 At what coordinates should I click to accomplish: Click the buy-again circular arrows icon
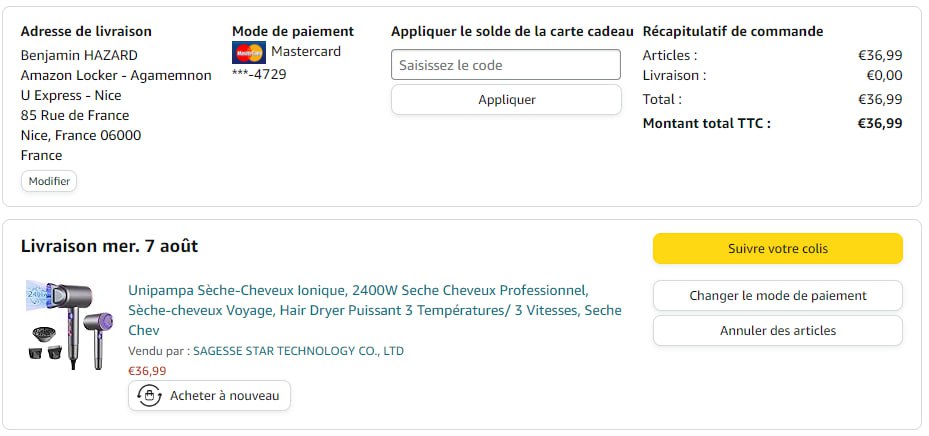point(150,396)
